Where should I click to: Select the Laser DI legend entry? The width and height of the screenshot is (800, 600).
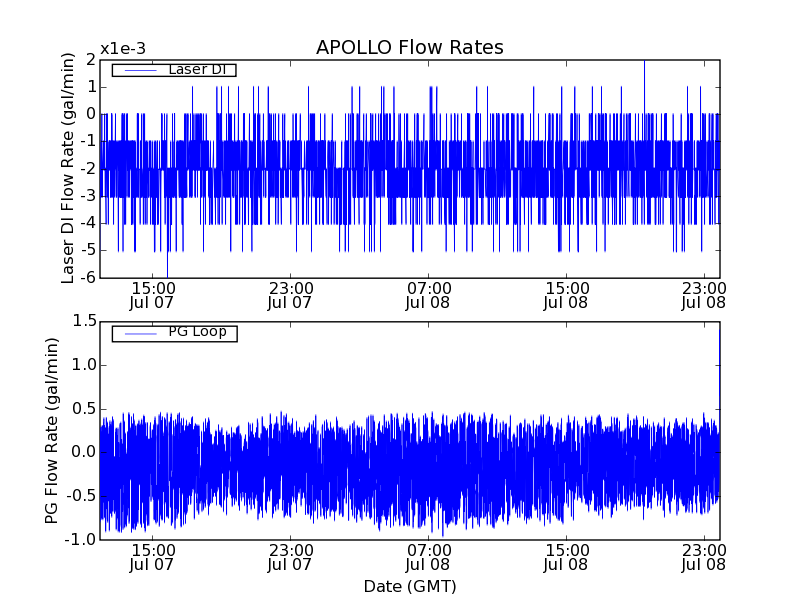point(174,69)
